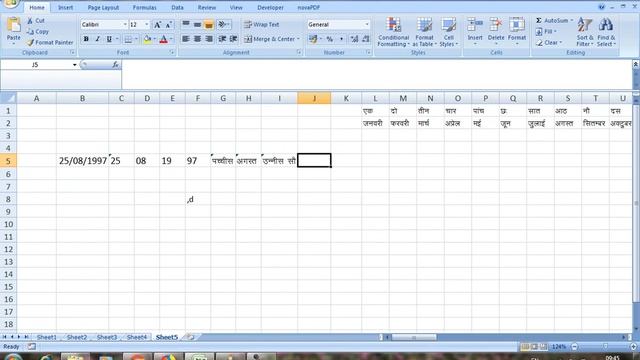Open the AutoSum dropdown arrow
This screenshot has height=360, width=640.
tap(571, 20)
